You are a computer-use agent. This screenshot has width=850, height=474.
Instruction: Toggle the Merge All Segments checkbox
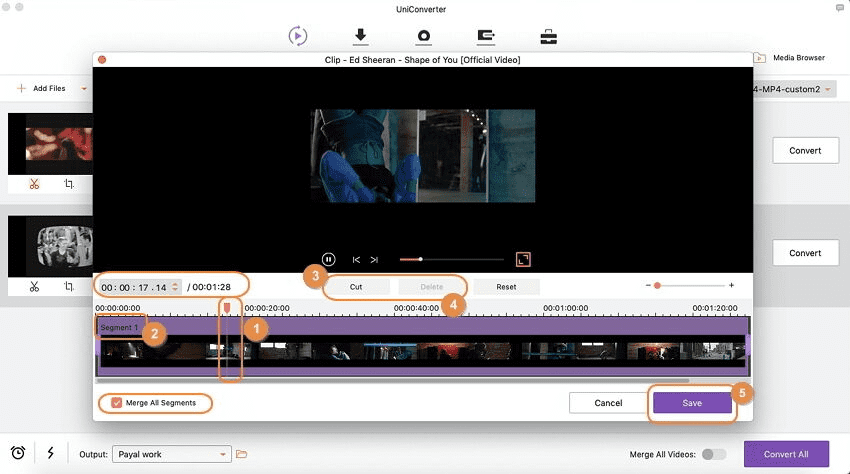pos(116,403)
